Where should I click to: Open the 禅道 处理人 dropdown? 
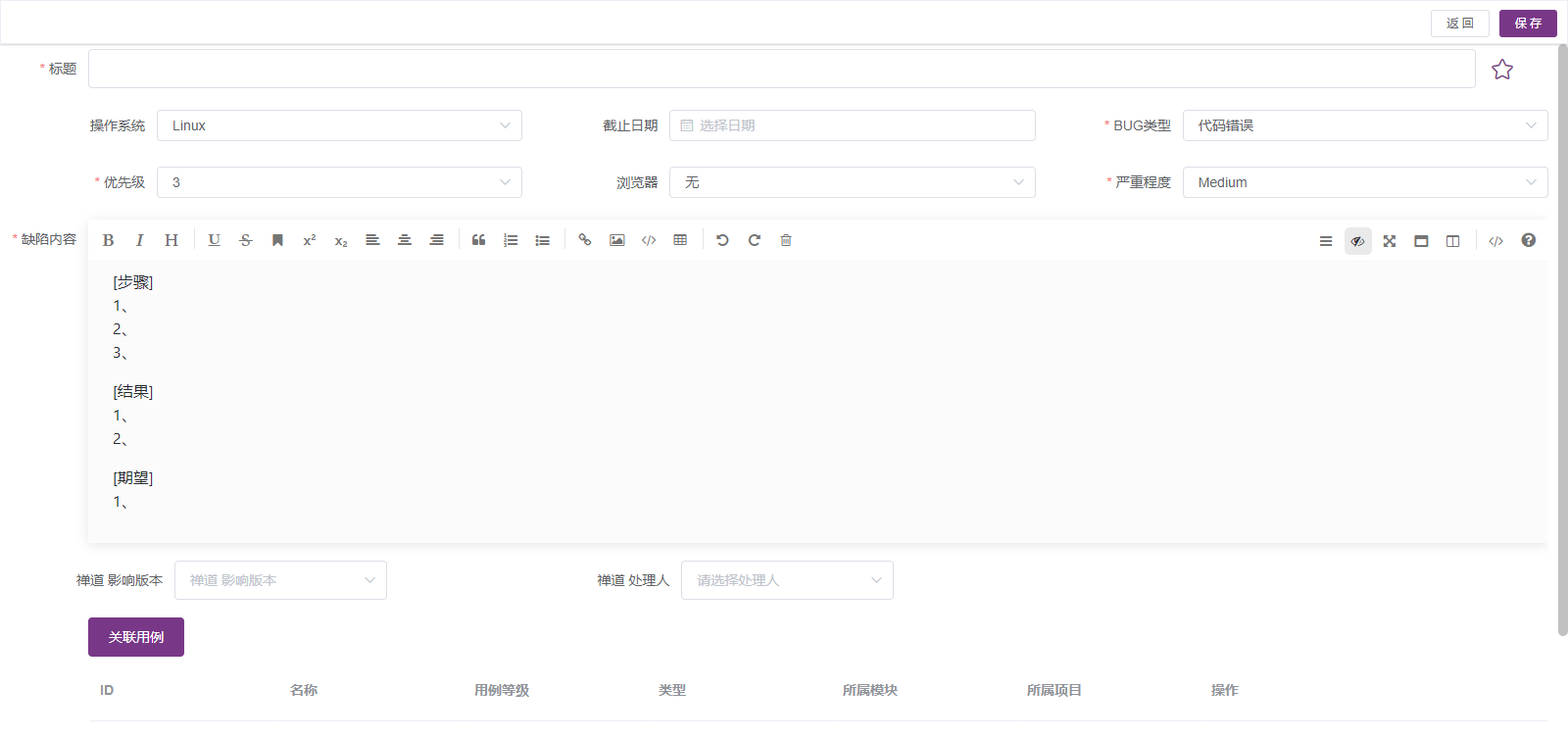(787, 580)
